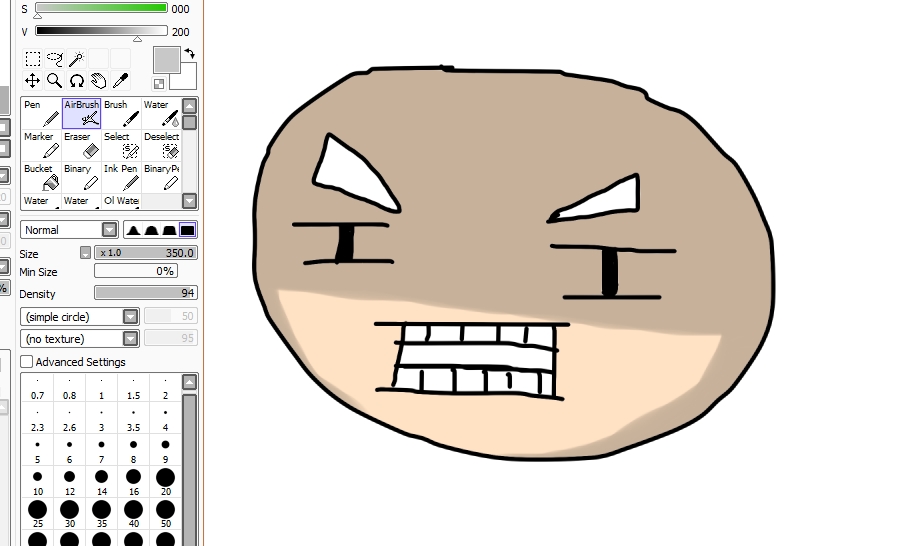Viewport: 904px width, 546px height.
Task: Select the zoom magnifier tool
Action: (x=55, y=81)
